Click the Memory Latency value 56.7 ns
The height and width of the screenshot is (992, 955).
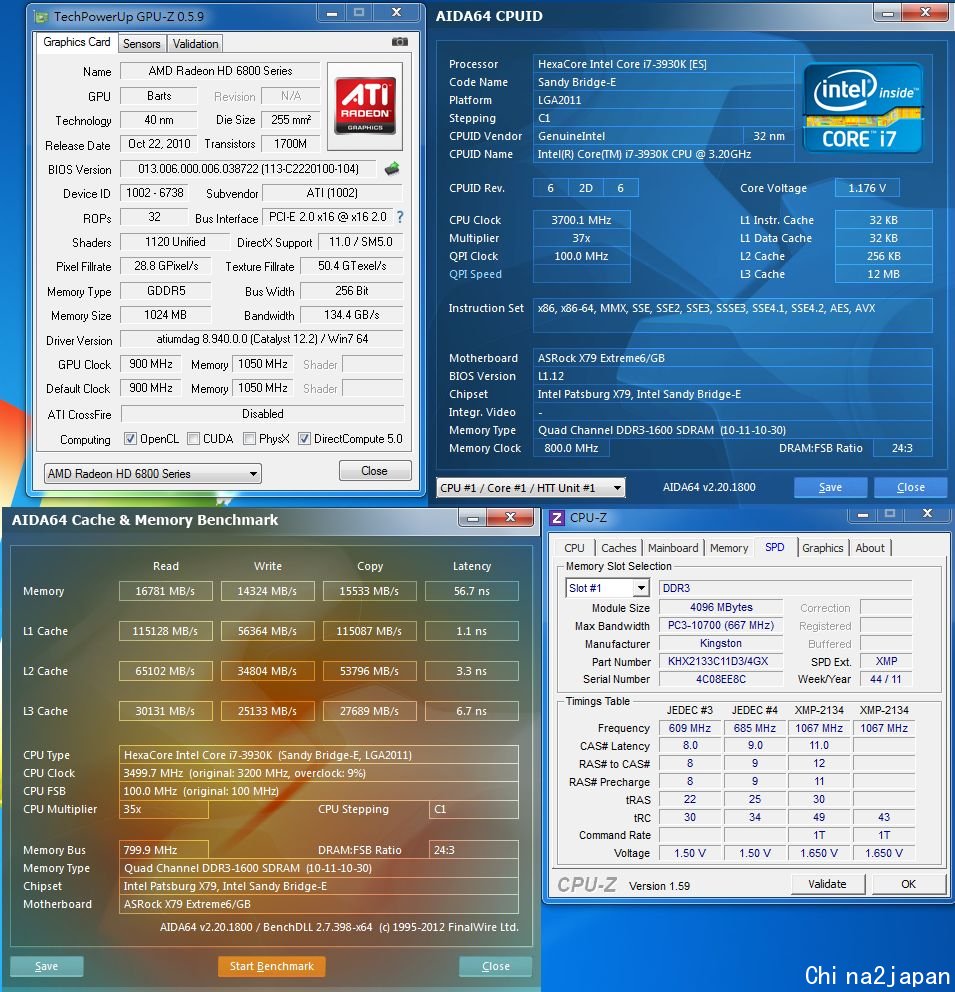pyautogui.click(x=472, y=591)
